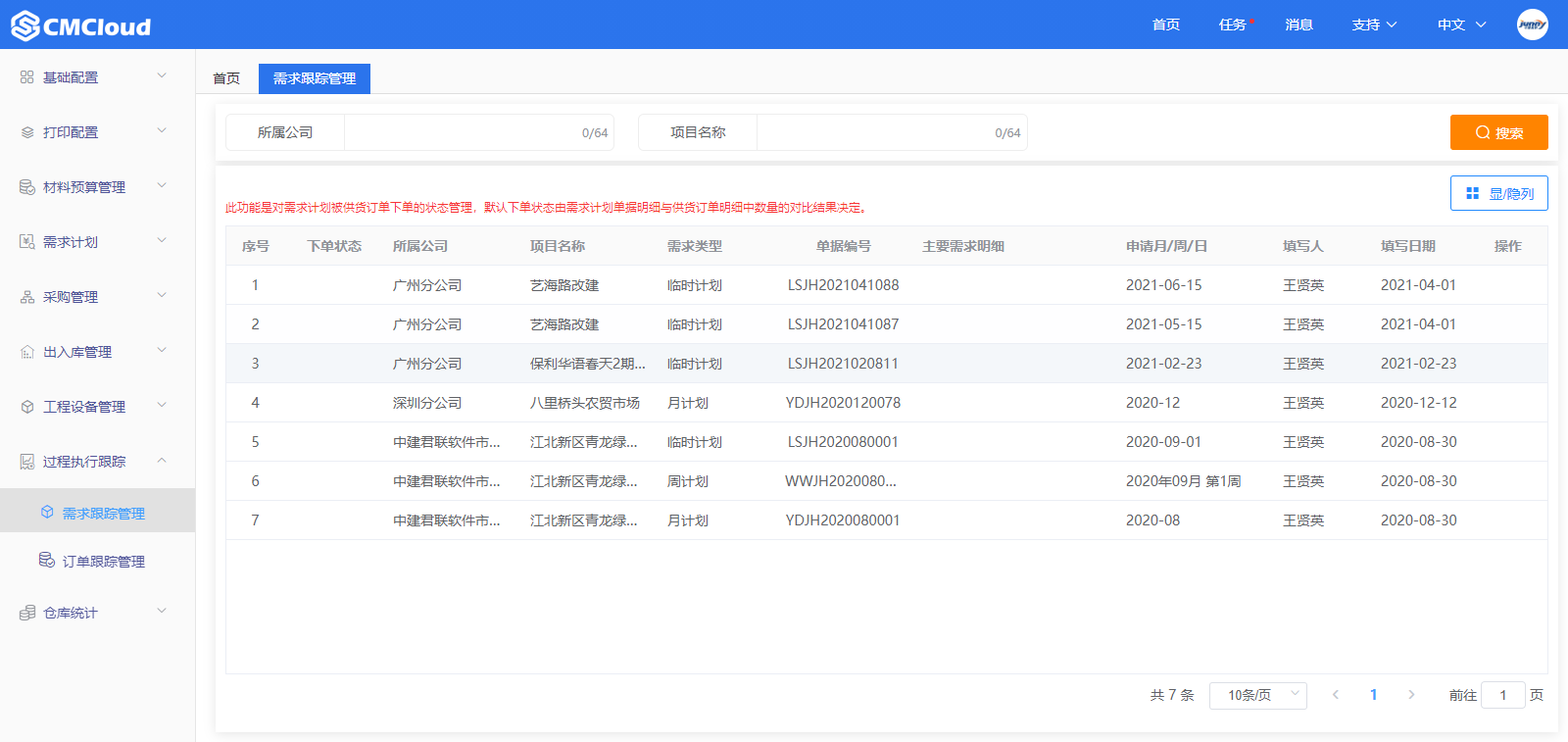Focus the 所属公司 input field
The height and width of the screenshot is (742, 1568).
tap(479, 132)
